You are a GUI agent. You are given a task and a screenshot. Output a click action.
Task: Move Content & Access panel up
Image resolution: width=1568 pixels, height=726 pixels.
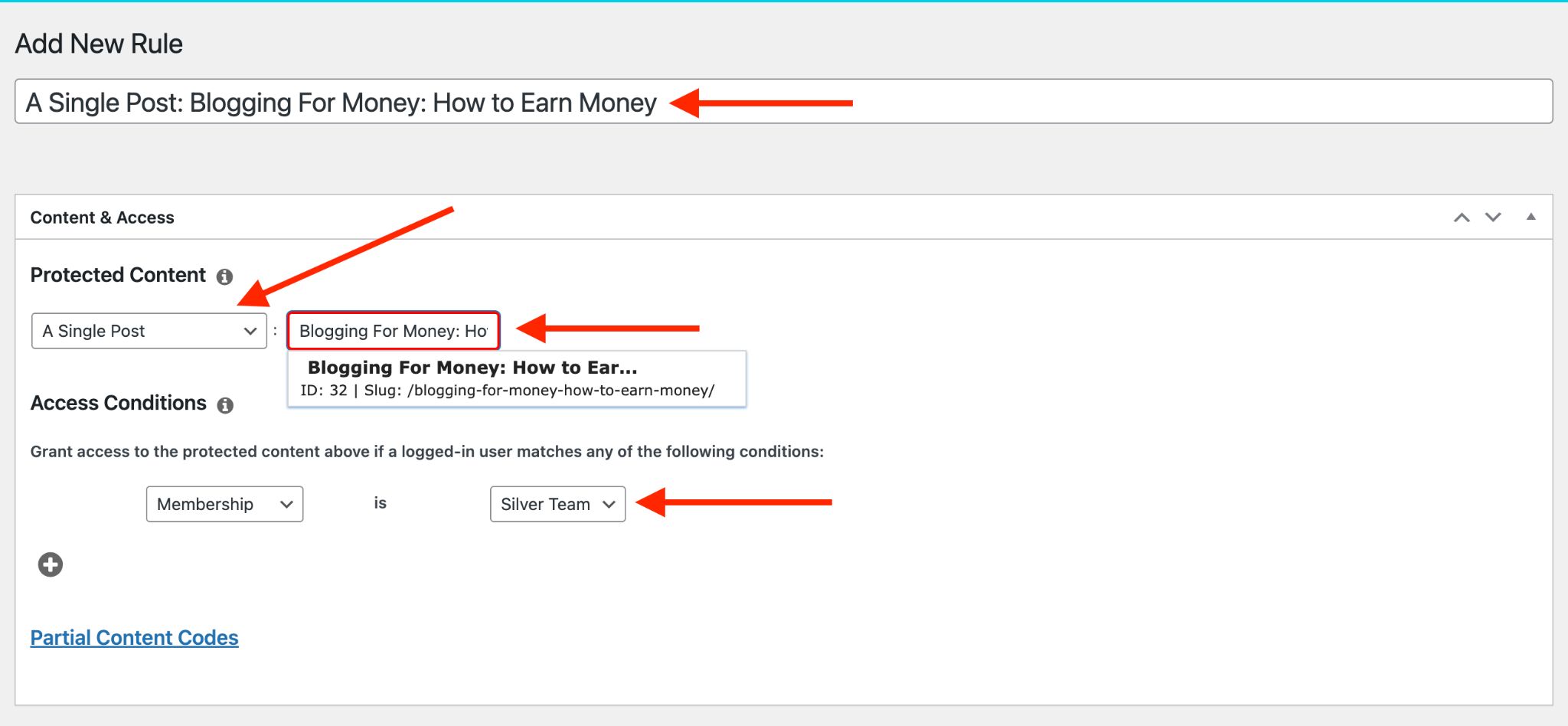(1462, 217)
